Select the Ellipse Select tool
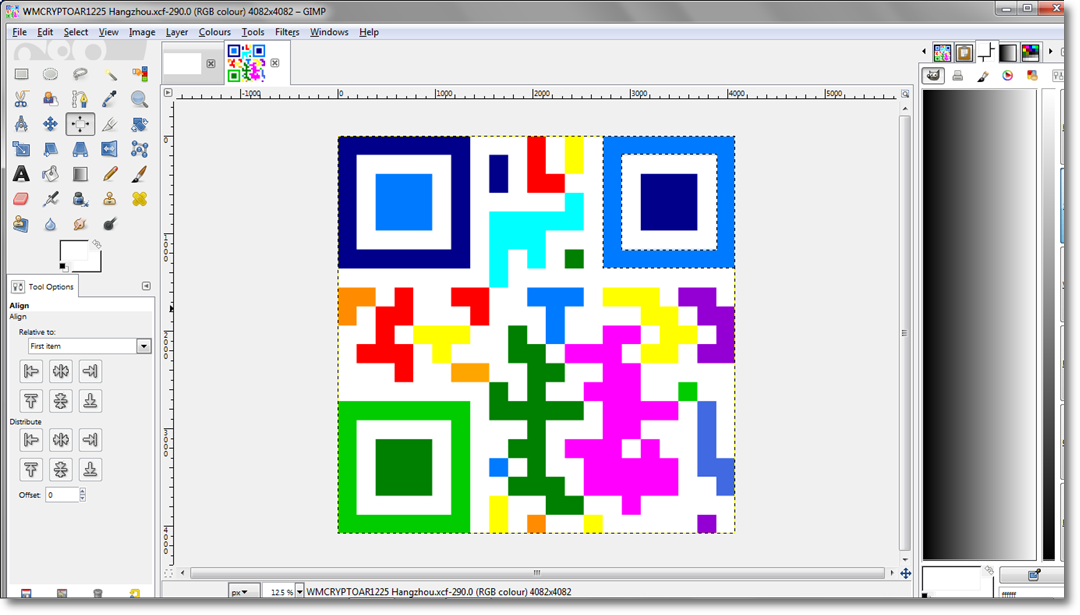This screenshot has width=1080, height=615. tap(50, 74)
